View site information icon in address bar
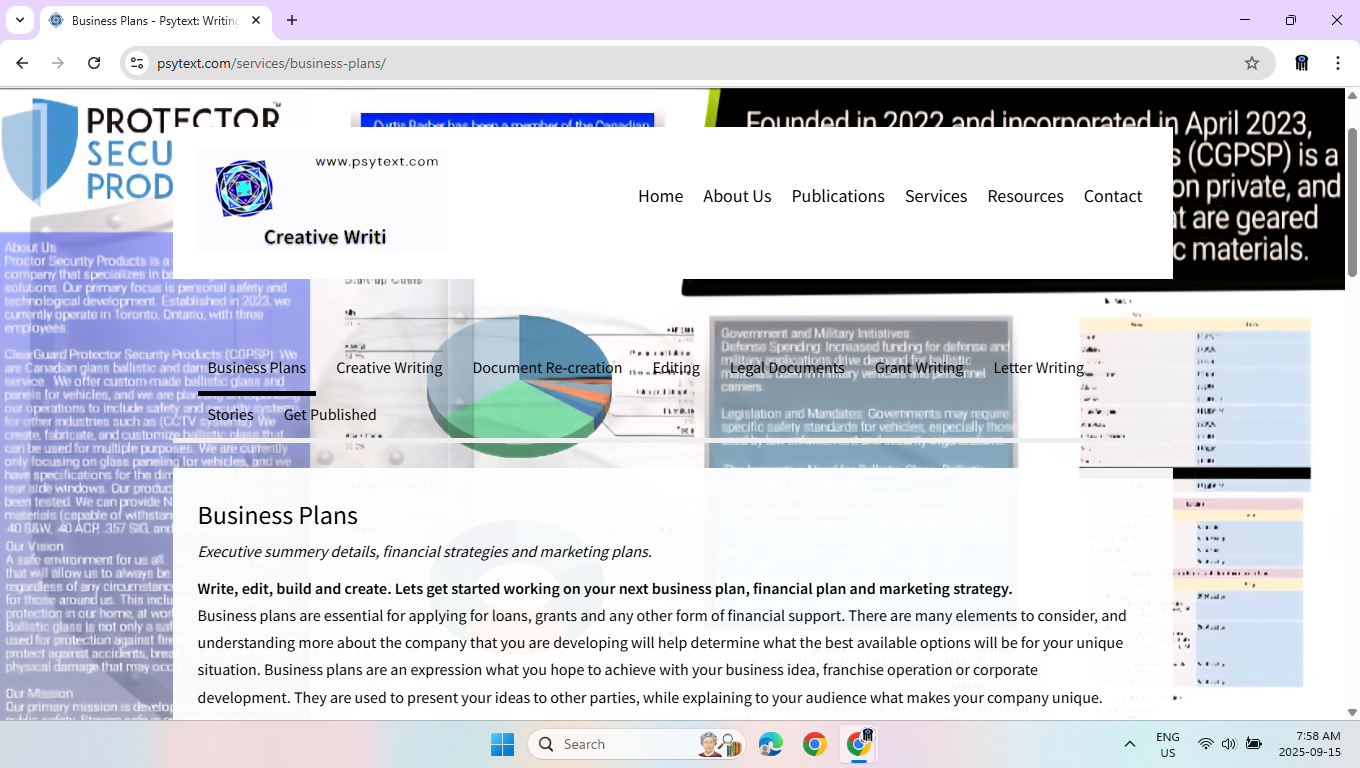This screenshot has height=768, width=1360. tap(137, 63)
